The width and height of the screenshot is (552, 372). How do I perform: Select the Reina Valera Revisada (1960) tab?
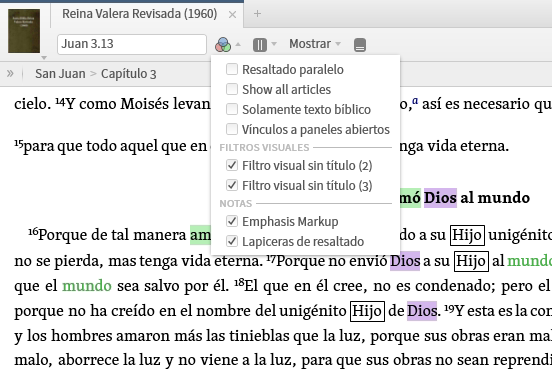139,14
